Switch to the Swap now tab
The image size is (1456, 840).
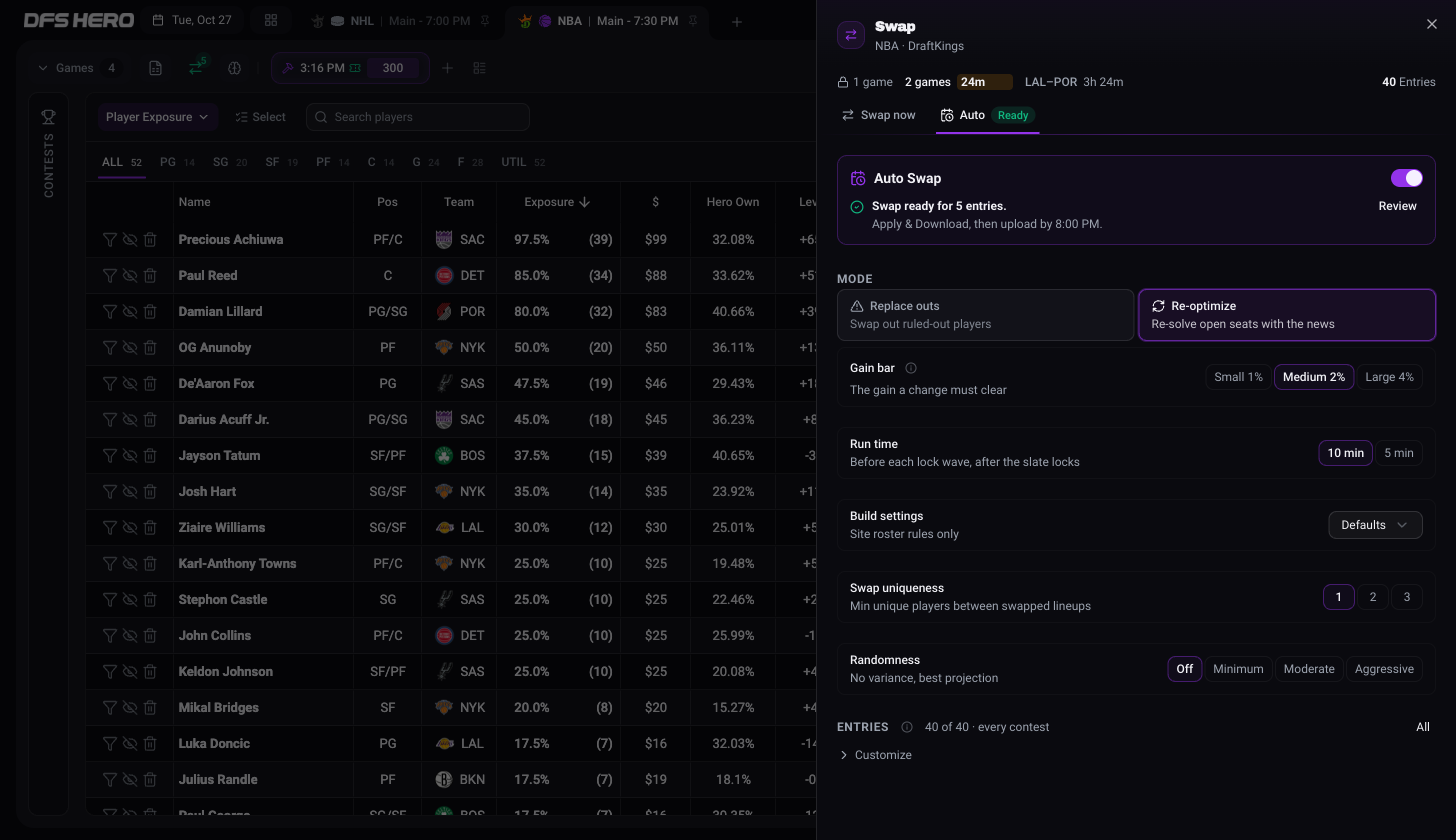pyautogui.click(x=879, y=115)
